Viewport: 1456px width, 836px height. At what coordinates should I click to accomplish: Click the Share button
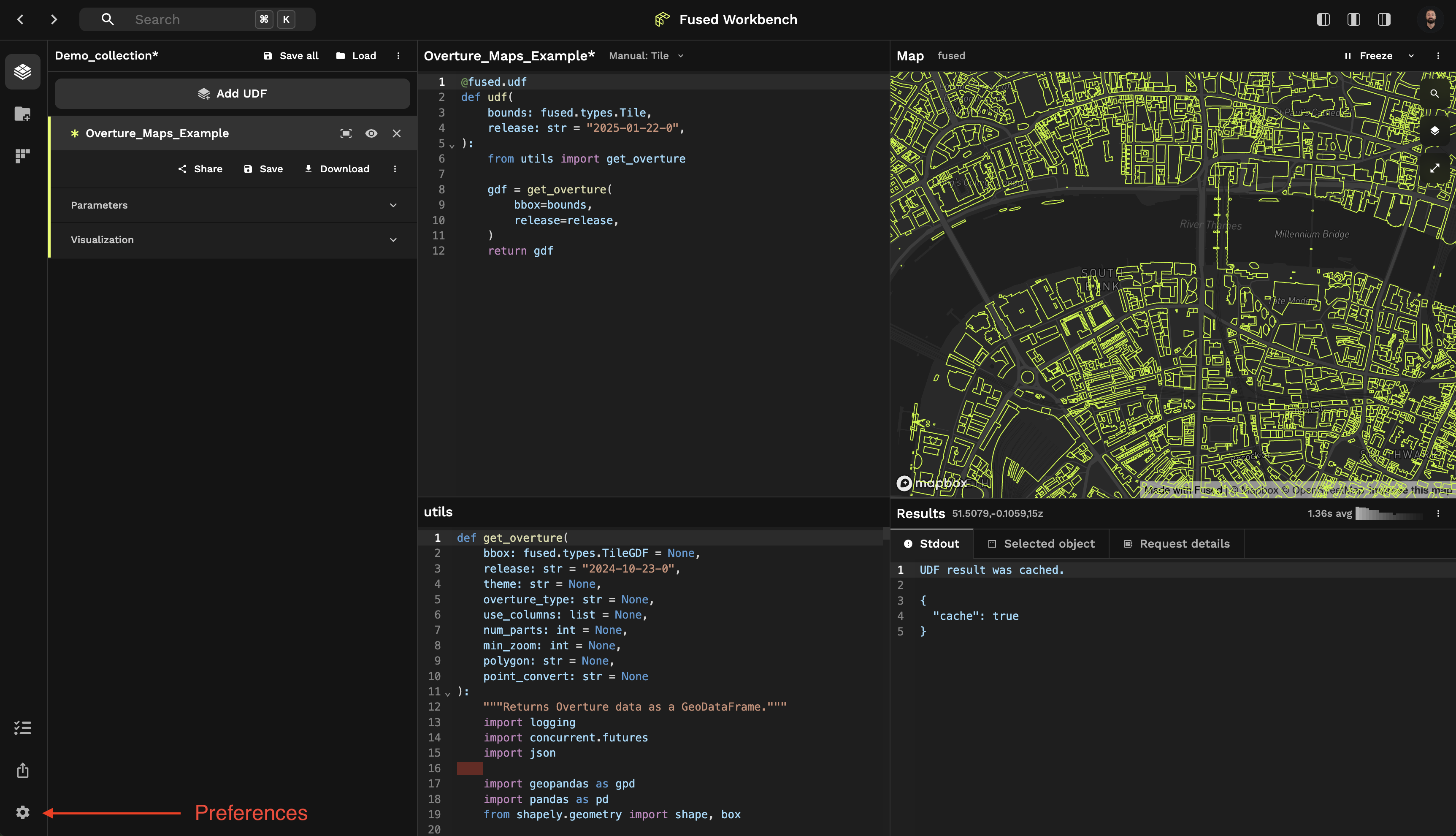(x=200, y=169)
